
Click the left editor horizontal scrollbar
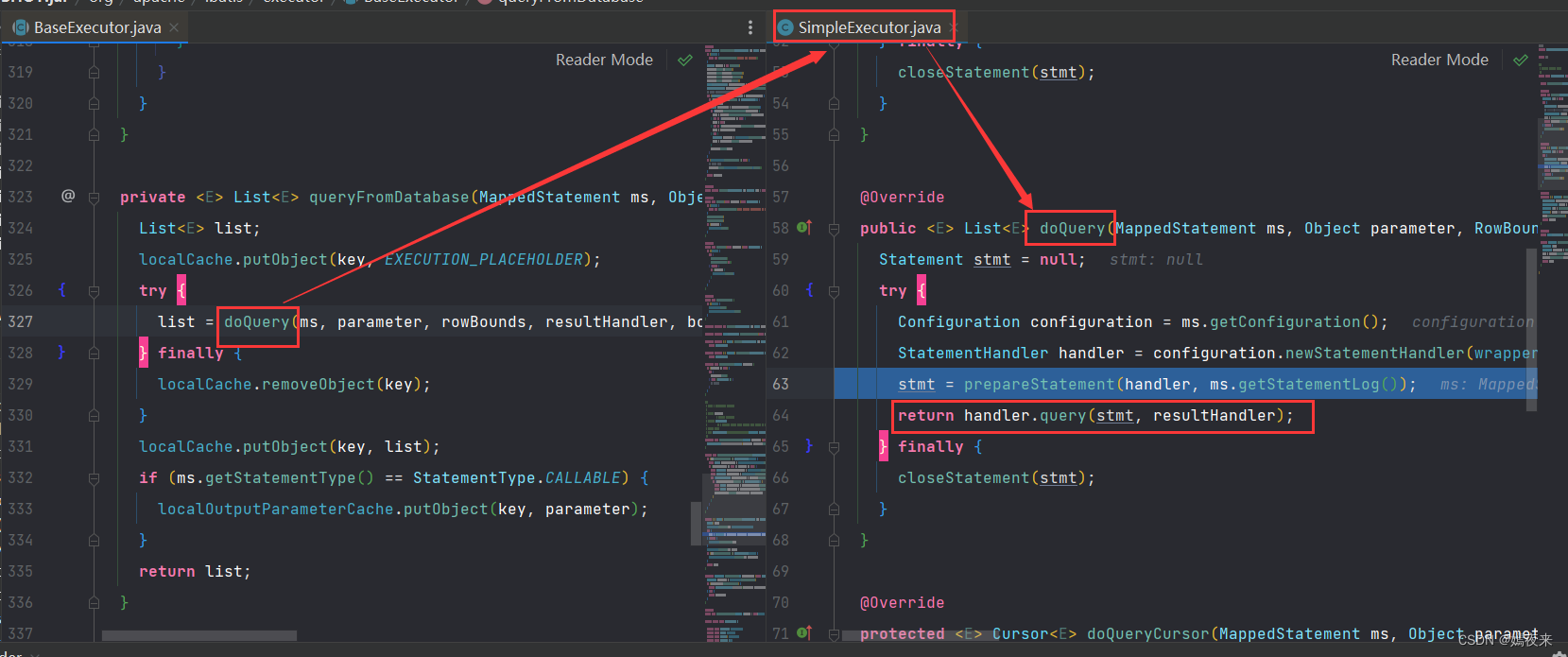pyautogui.click(x=199, y=635)
